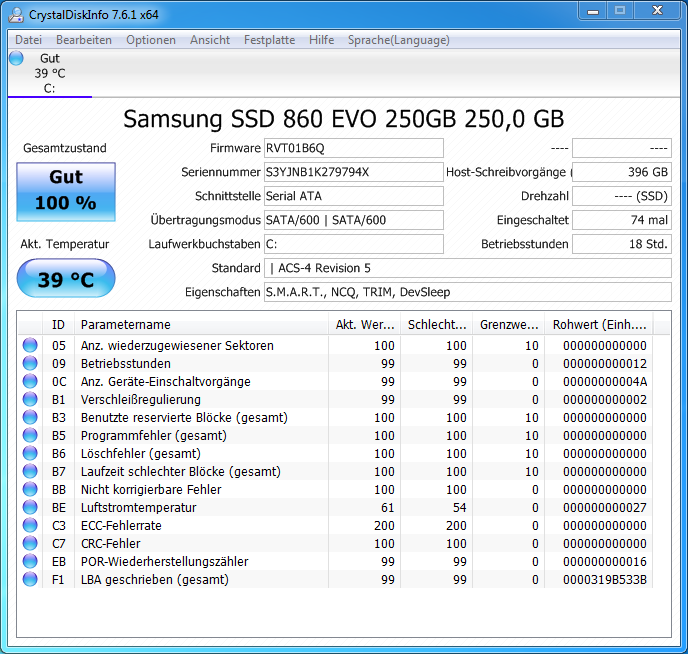This screenshot has height=654, width=688.
Task: Select the Löschfehler (gesamt) row
Action: [335, 454]
